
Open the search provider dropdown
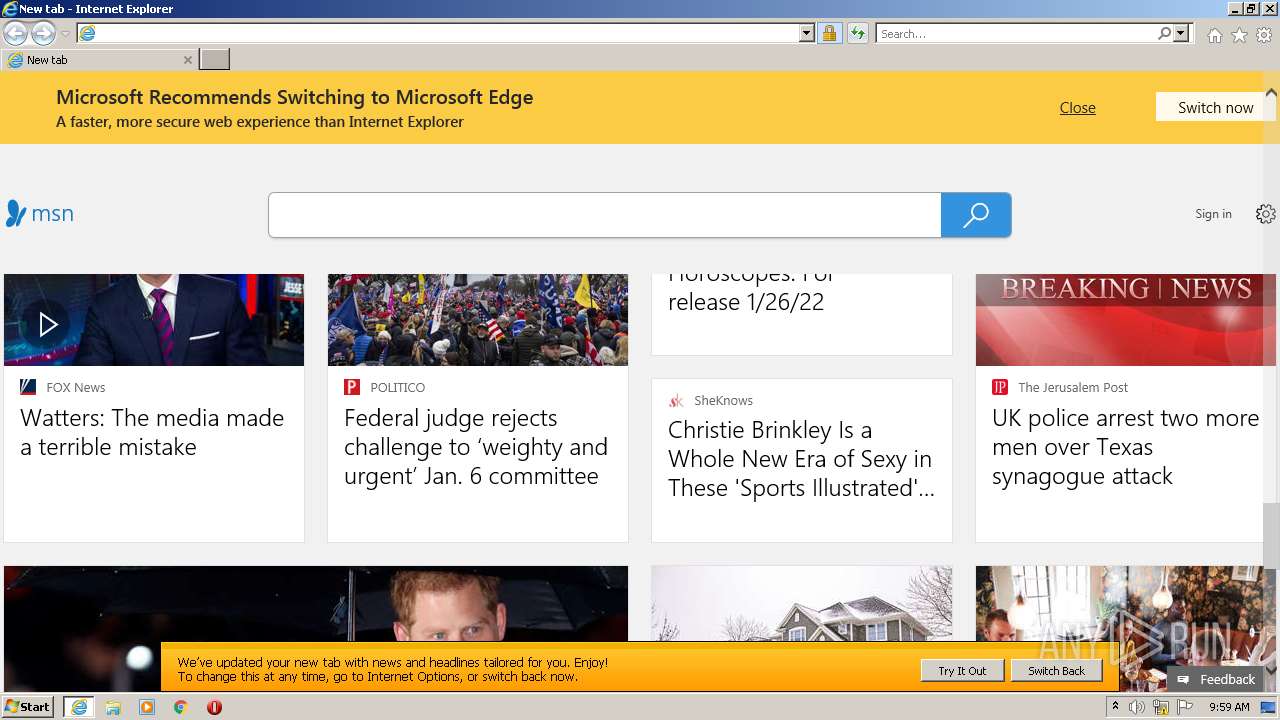(x=1181, y=33)
